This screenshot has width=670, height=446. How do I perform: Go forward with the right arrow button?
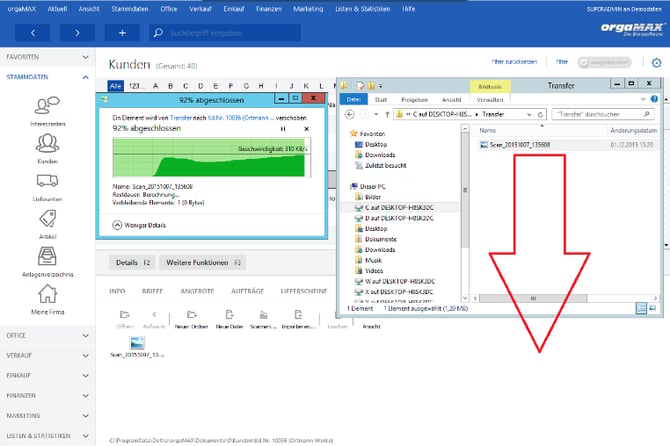pyautogui.click(x=77, y=32)
